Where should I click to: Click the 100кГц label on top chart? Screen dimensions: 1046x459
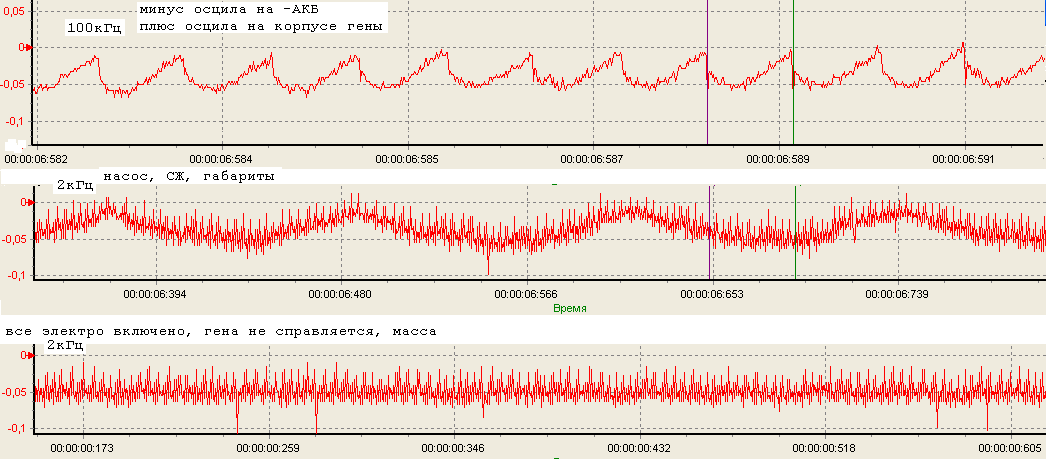click(94, 28)
